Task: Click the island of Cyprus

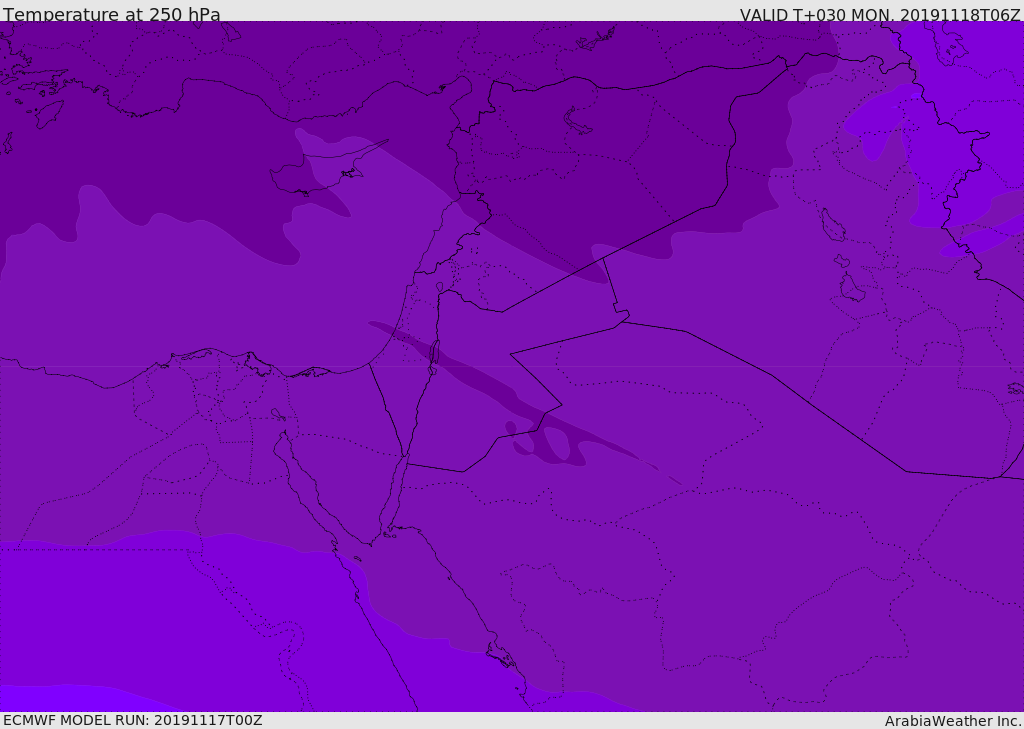Action: click(x=318, y=176)
